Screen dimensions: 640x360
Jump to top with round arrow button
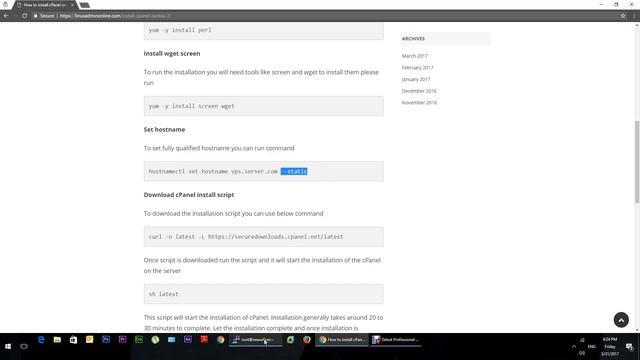click(x=621, y=320)
